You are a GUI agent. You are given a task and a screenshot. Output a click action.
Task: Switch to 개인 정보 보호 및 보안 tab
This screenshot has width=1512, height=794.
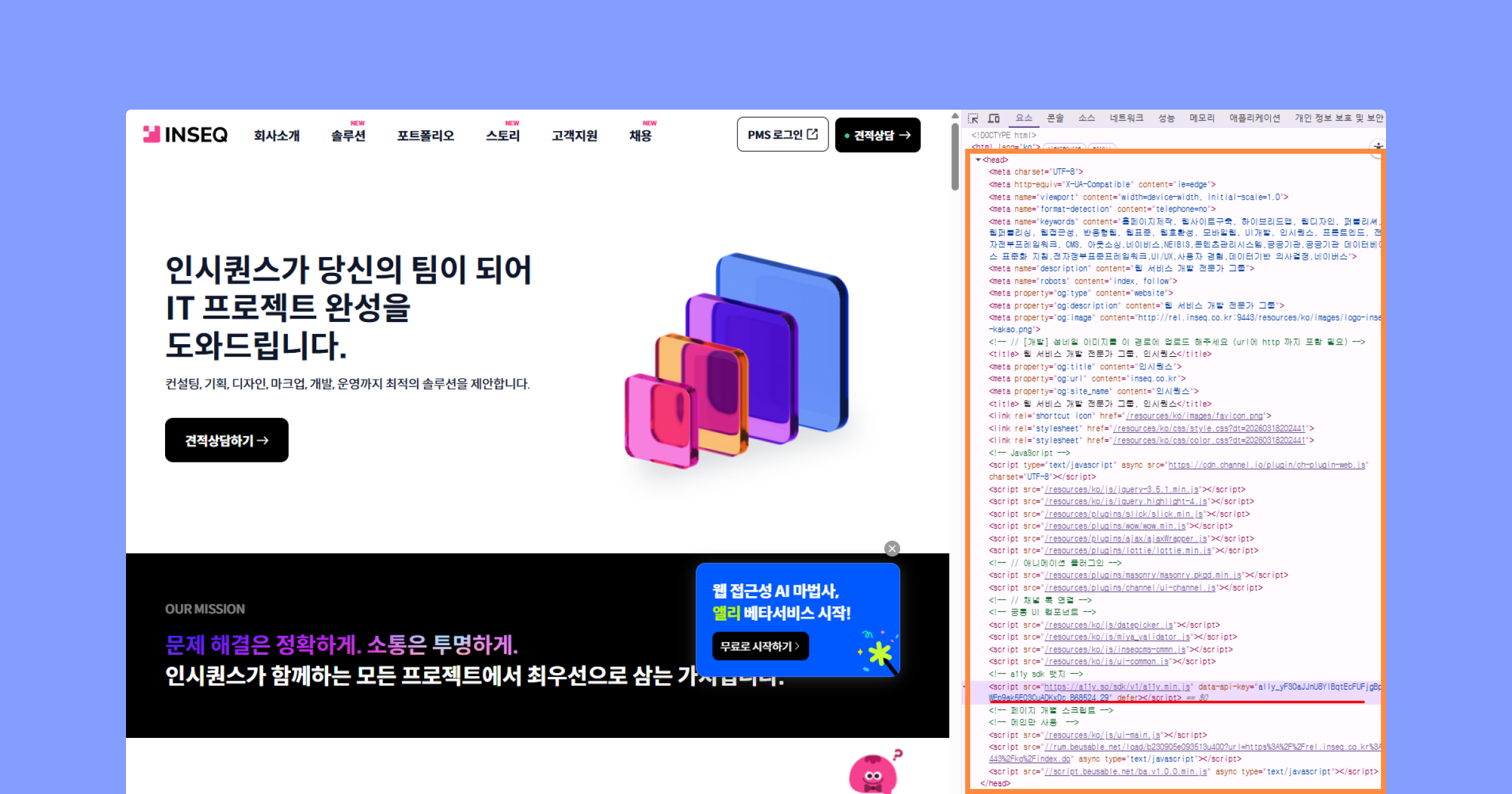1339,118
